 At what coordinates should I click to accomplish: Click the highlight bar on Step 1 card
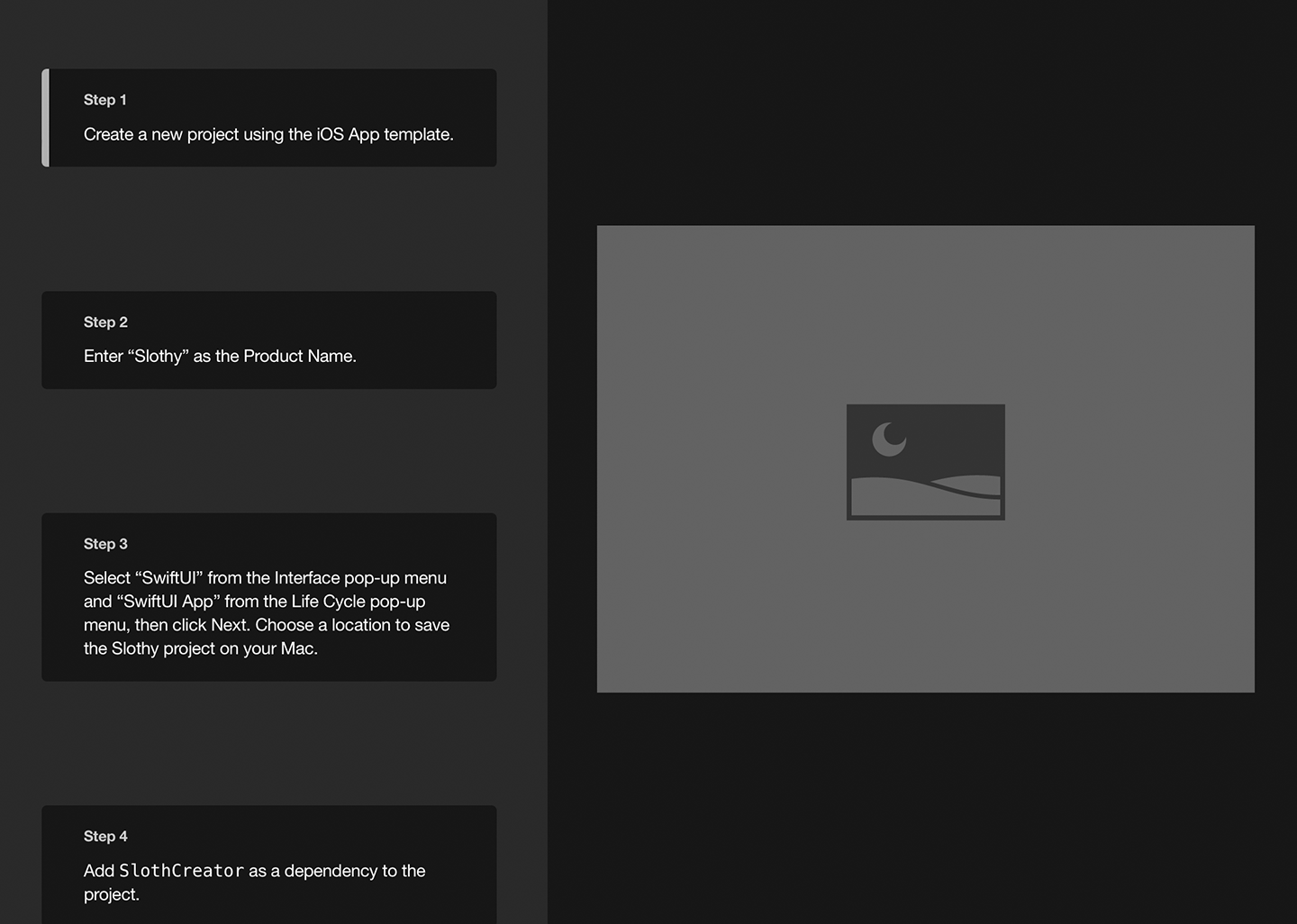(x=45, y=117)
